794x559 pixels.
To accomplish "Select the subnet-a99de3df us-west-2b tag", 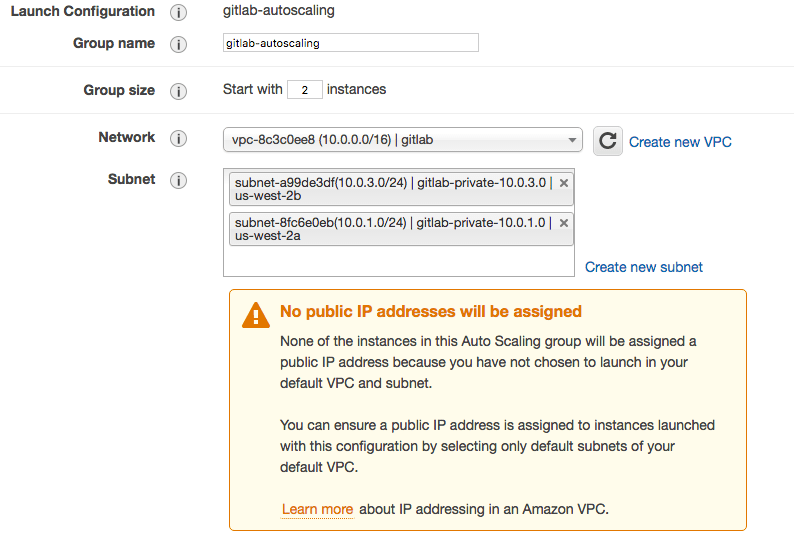I will point(391,189).
